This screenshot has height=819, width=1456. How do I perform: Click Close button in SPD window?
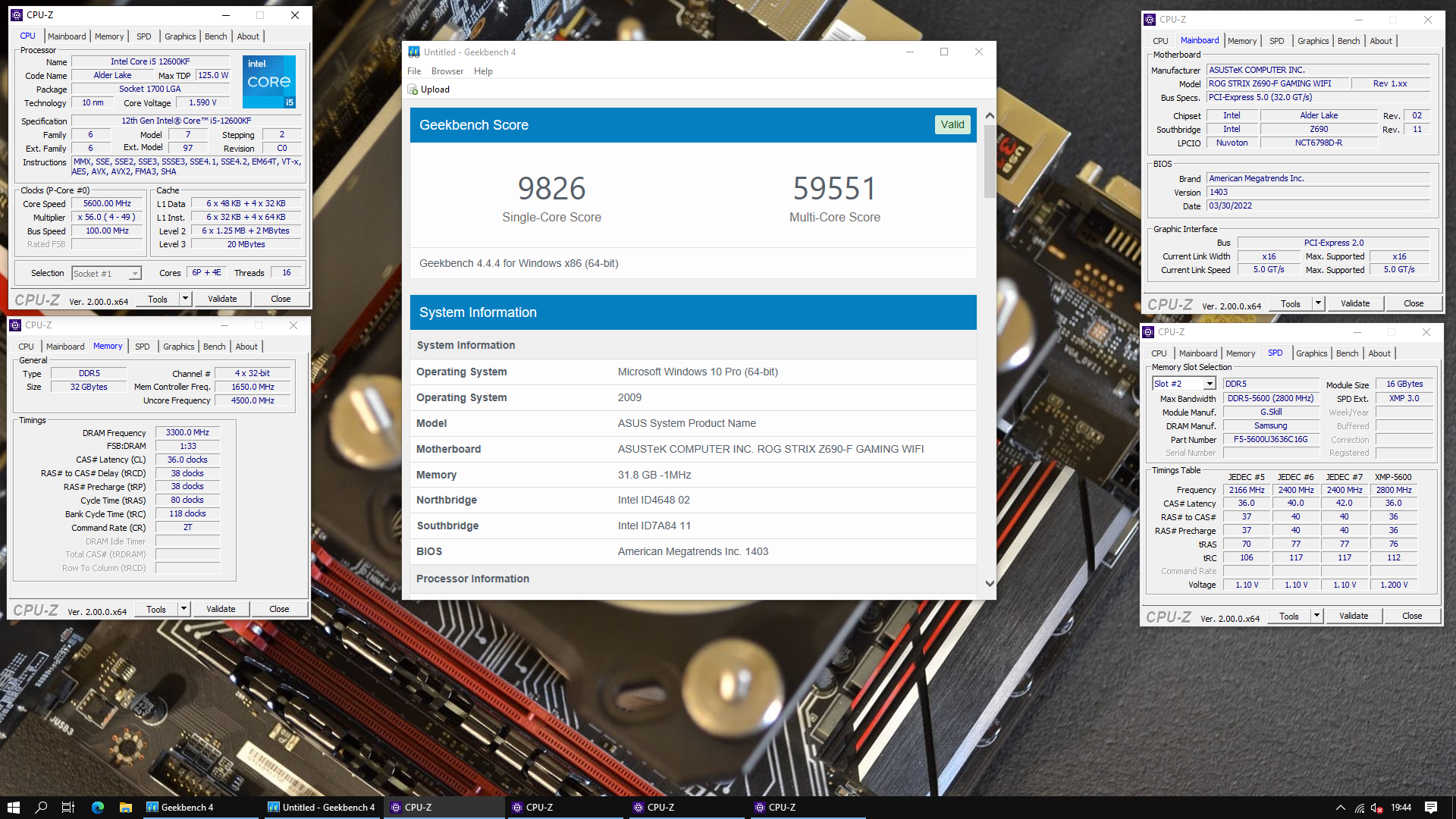click(1412, 616)
